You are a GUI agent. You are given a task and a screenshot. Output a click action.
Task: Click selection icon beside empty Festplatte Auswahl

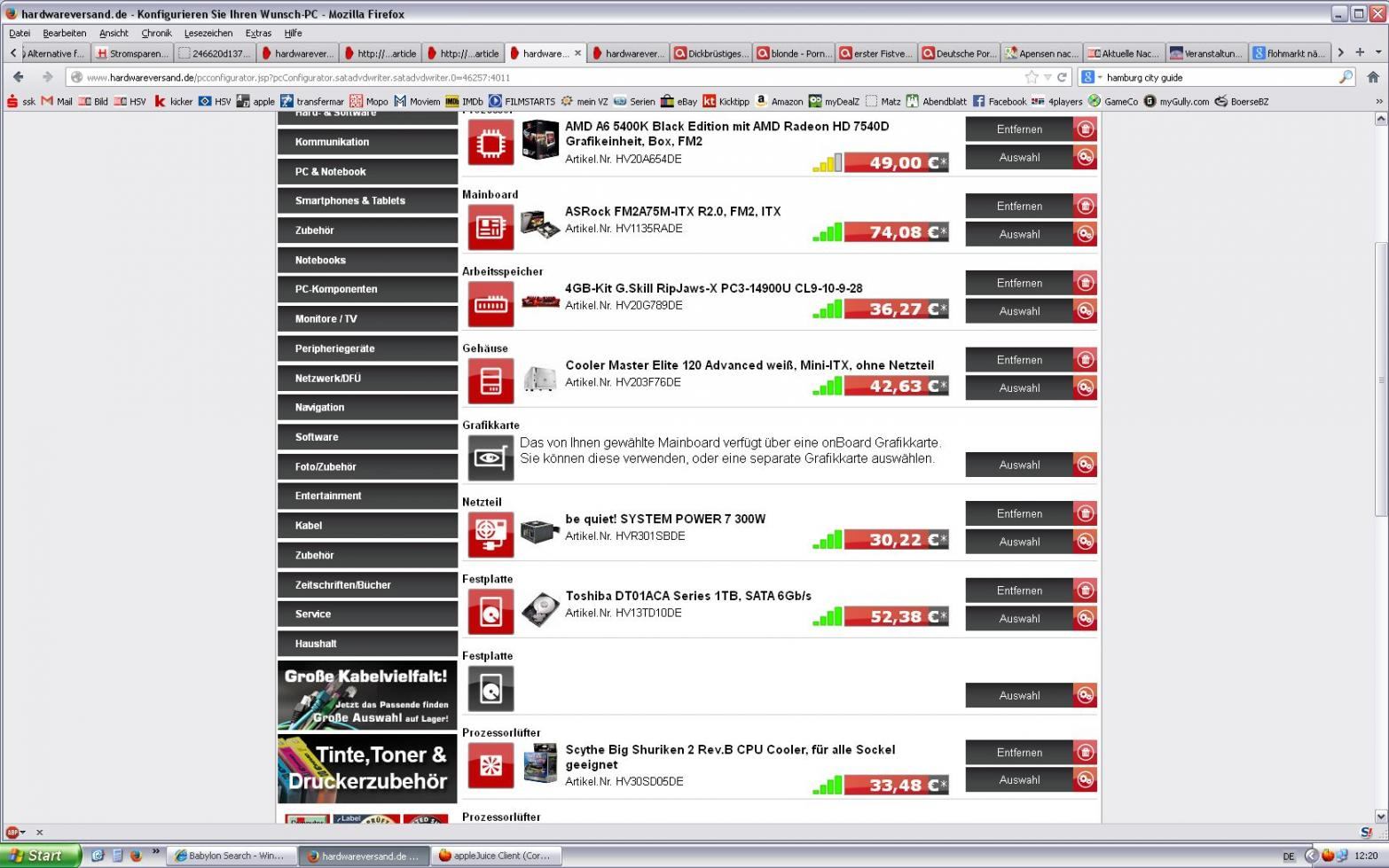[1085, 695]
